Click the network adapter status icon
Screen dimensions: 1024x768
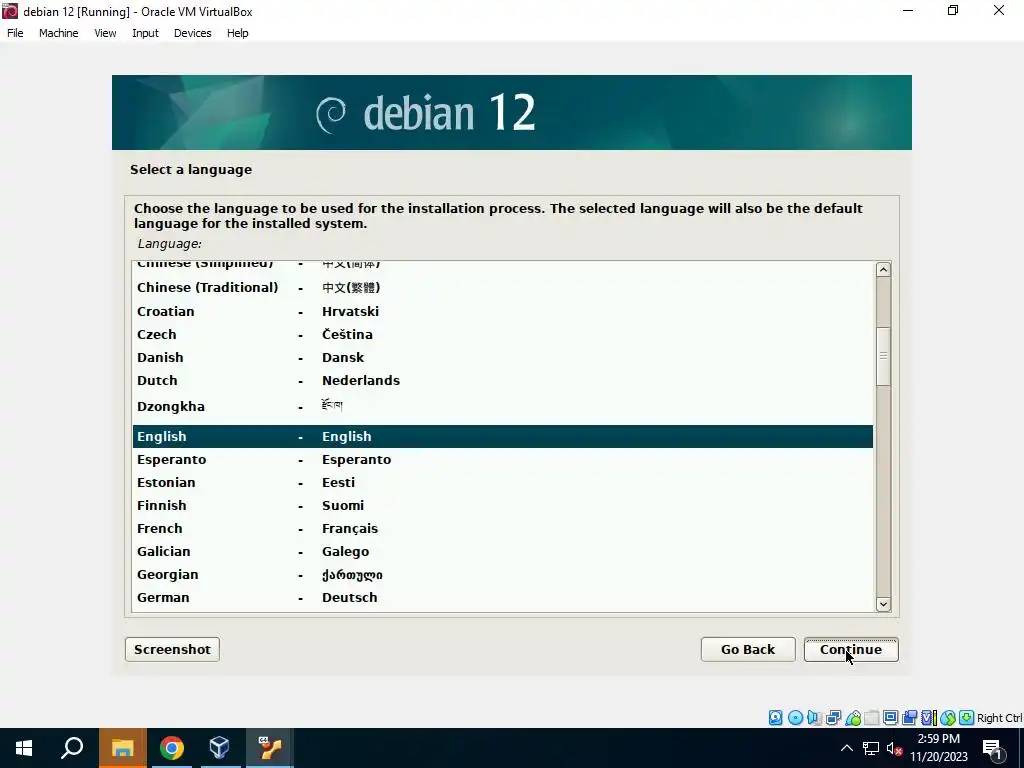point(833,718)
